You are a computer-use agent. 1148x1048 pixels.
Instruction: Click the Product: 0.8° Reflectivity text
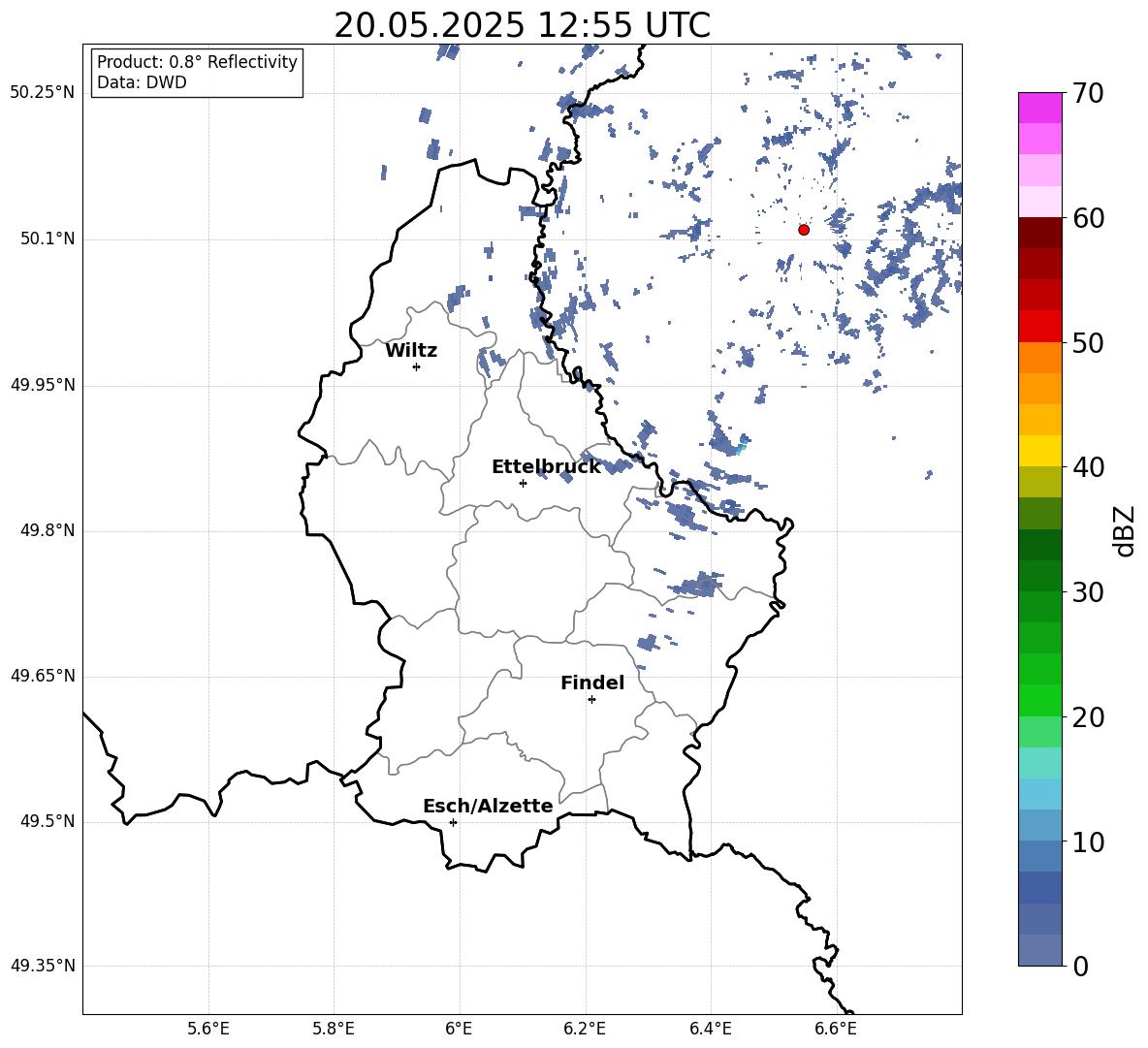click(197, 61)
